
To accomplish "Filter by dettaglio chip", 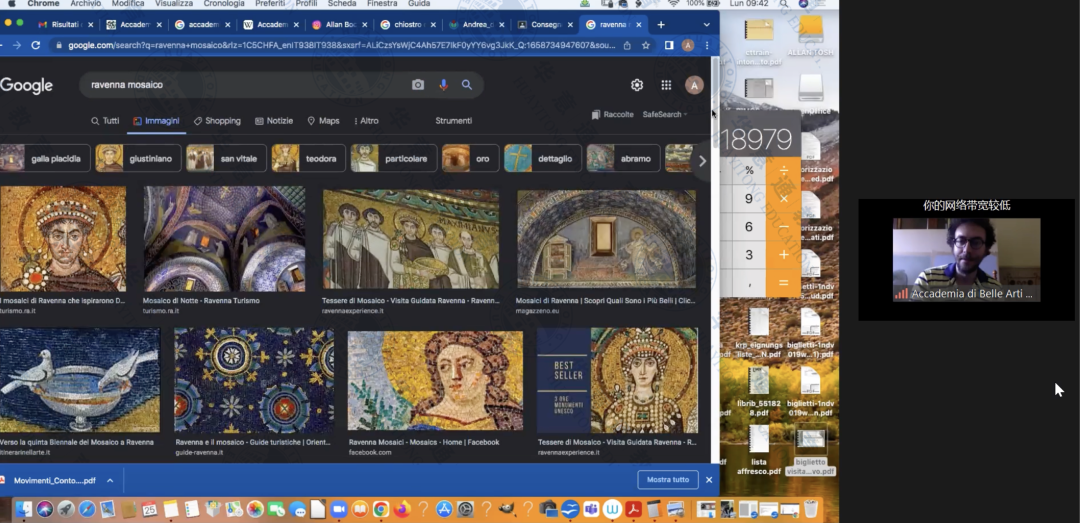I will (543, 158).
